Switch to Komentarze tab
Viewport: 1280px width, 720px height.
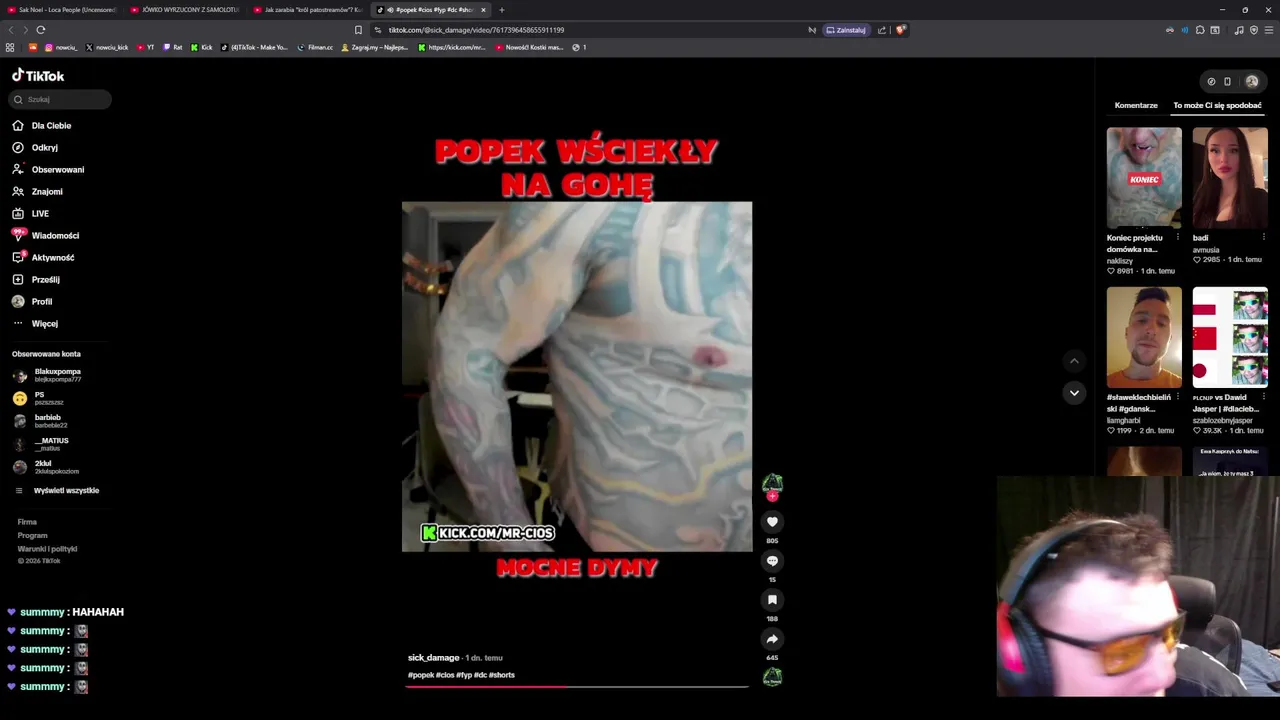click(1136, 105)
